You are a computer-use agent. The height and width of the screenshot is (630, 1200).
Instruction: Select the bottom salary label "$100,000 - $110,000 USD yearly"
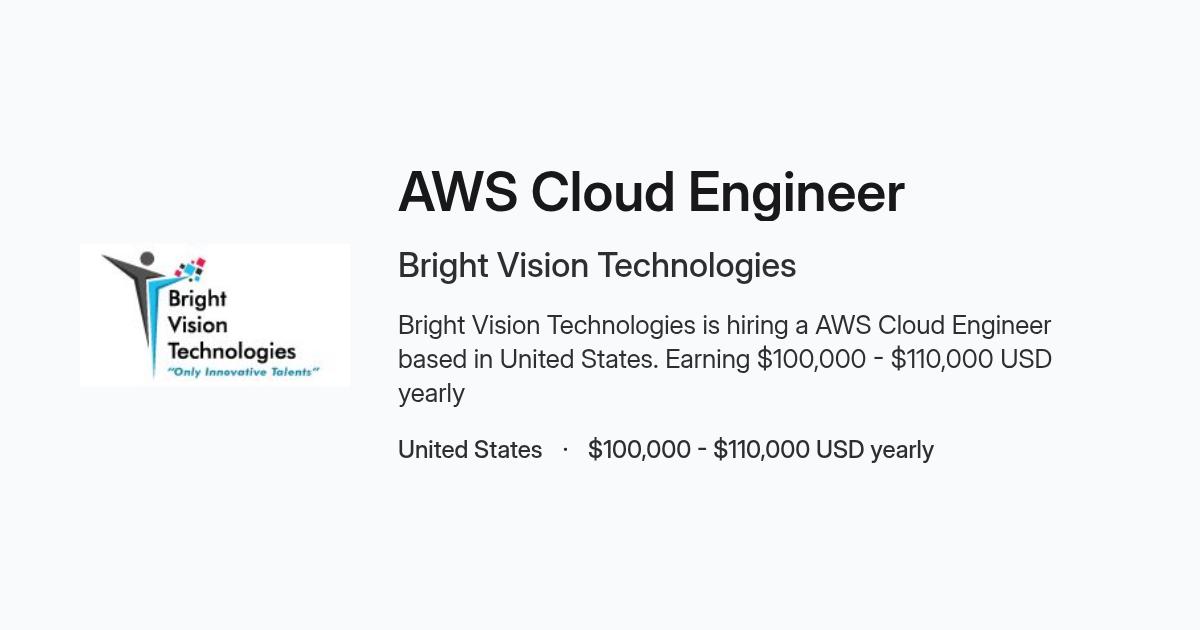tap(761, 450)
